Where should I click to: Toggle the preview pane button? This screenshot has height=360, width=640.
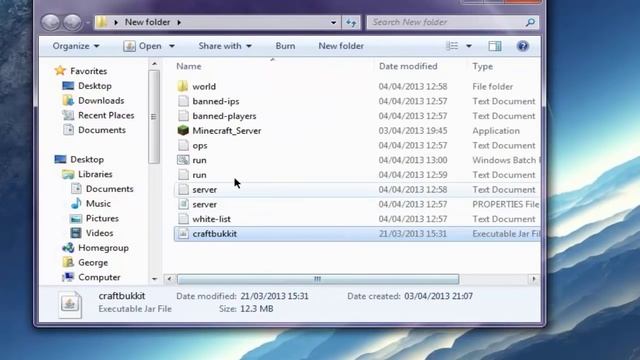tap(495, 46)
